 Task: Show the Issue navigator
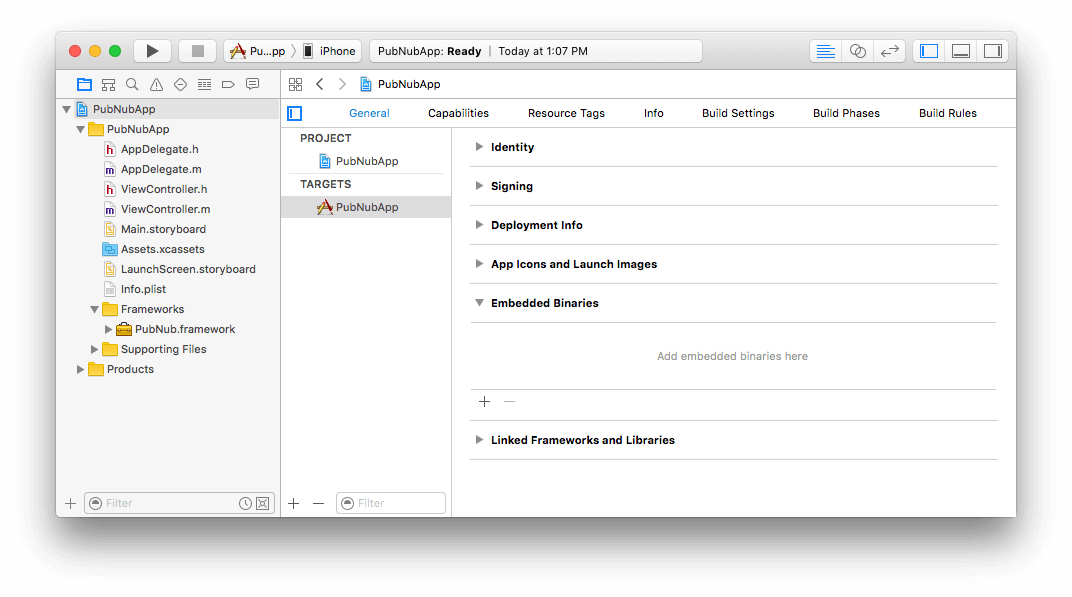[x=155, y=85]
